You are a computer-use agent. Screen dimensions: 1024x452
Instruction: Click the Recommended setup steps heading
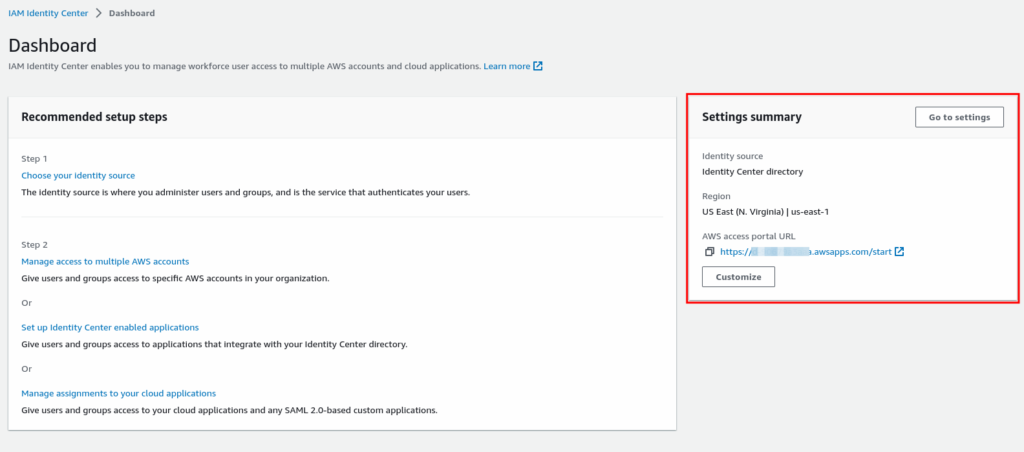94,117
